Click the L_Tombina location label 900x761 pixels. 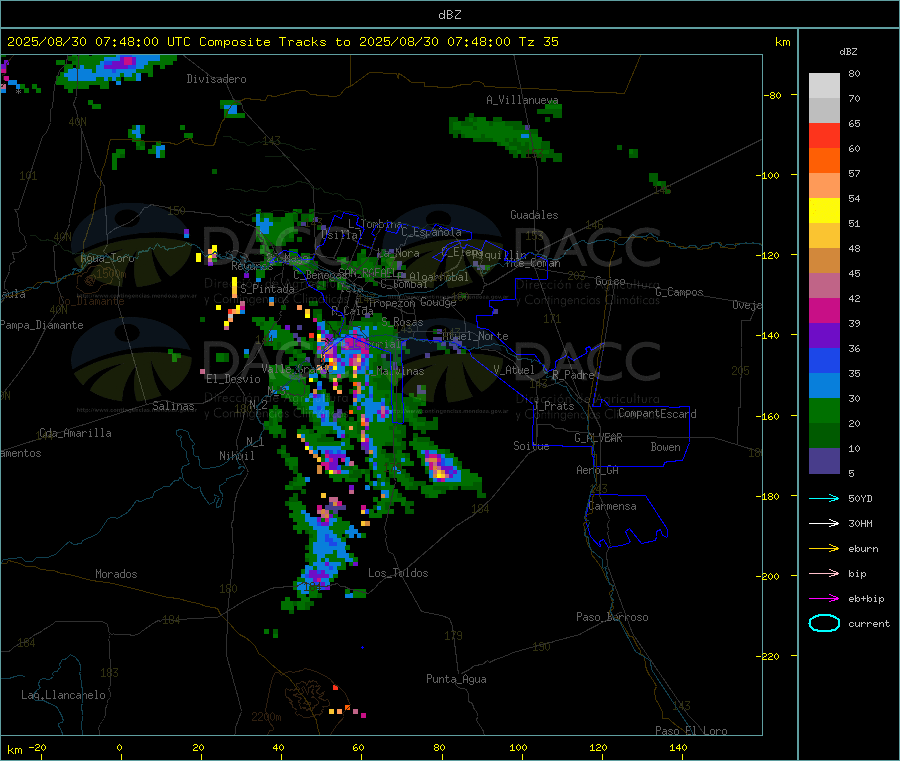375,224
